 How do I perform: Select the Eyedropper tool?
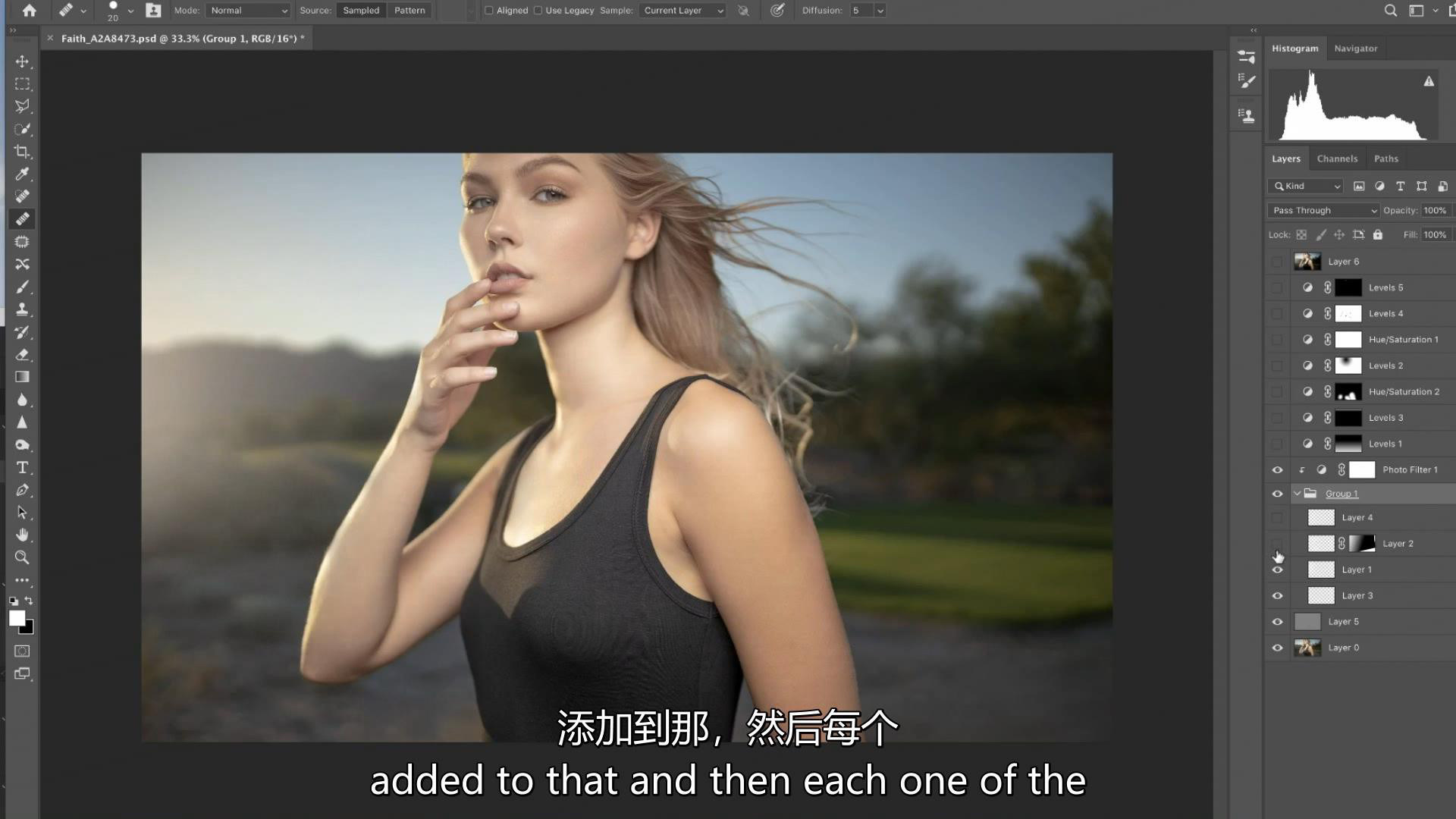coord(22,174)
